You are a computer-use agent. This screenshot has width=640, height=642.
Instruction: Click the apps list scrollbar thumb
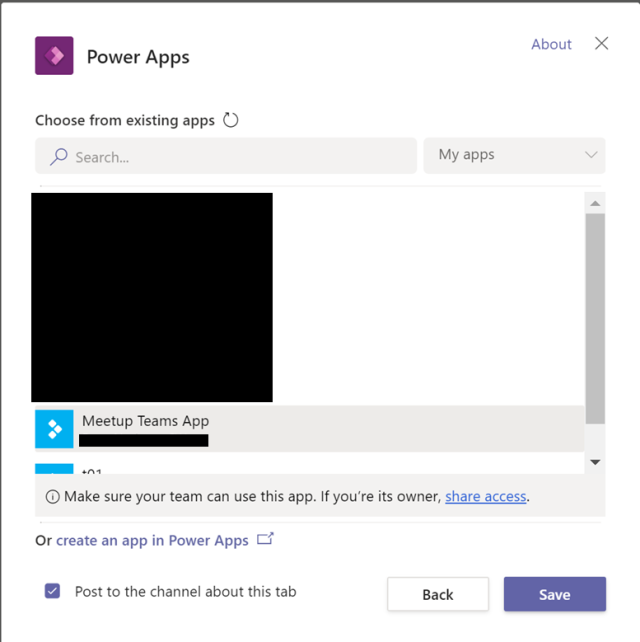595,319
